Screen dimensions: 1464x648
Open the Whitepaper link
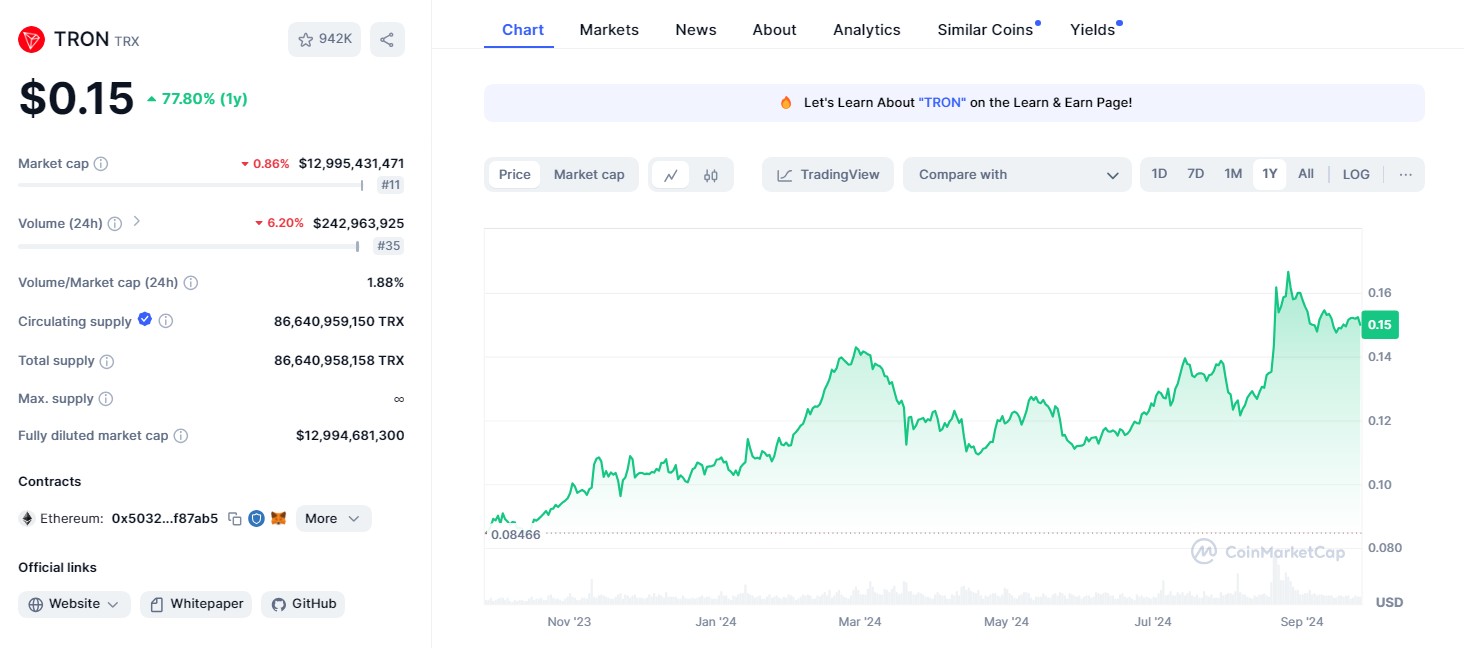click(196, 604)
